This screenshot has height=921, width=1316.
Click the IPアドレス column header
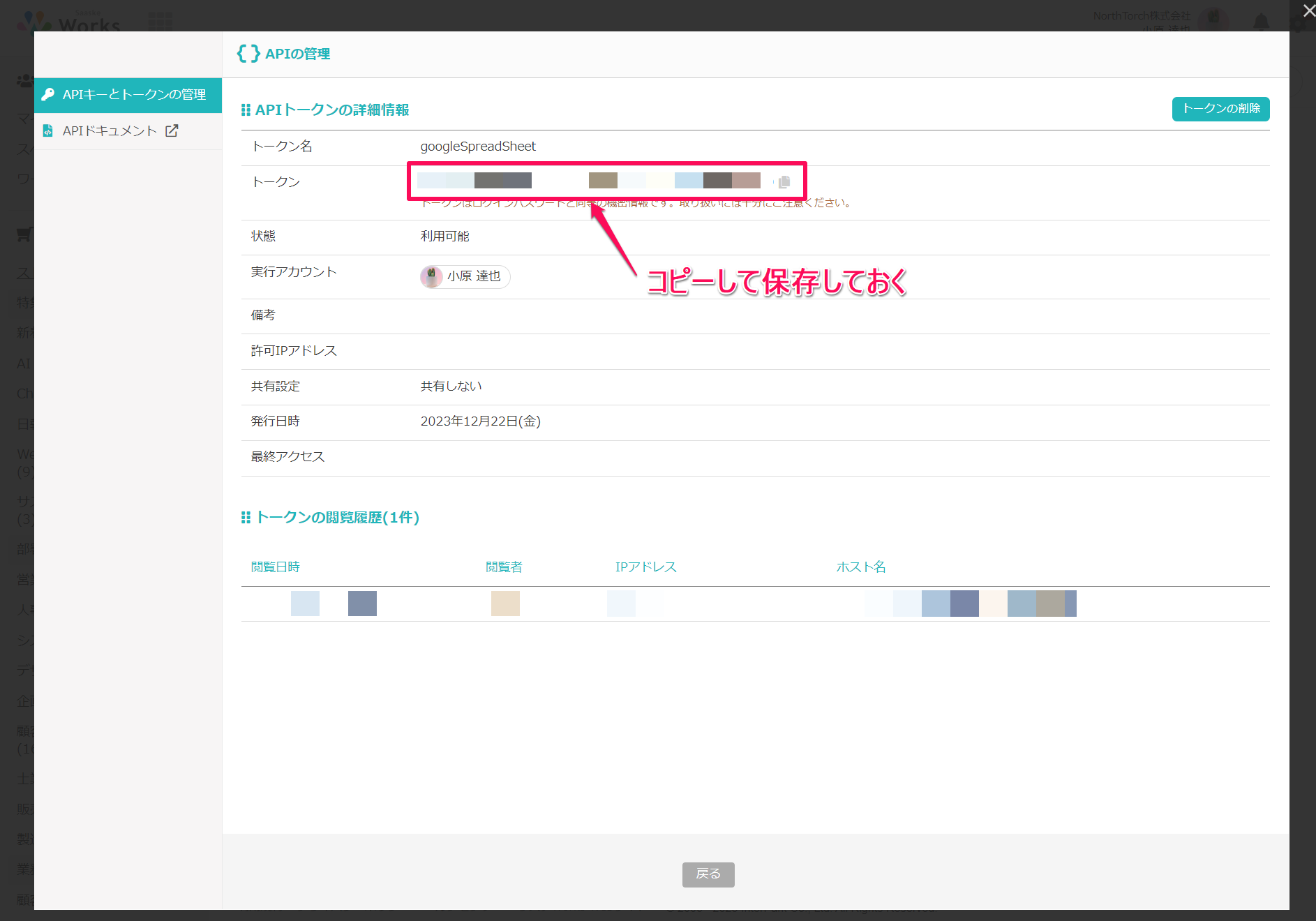coord(645,567)
